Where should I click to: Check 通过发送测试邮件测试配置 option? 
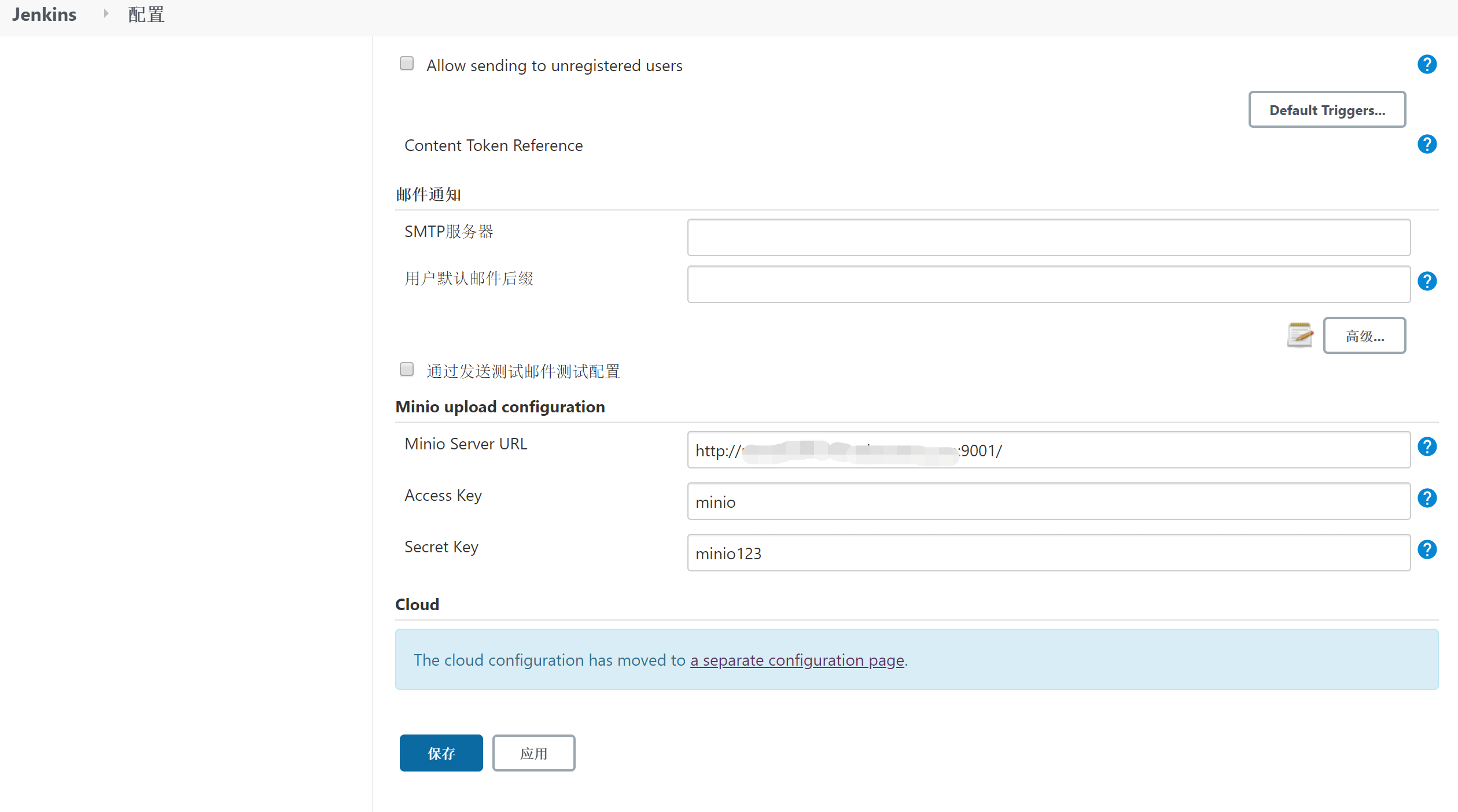click(407, 370)
